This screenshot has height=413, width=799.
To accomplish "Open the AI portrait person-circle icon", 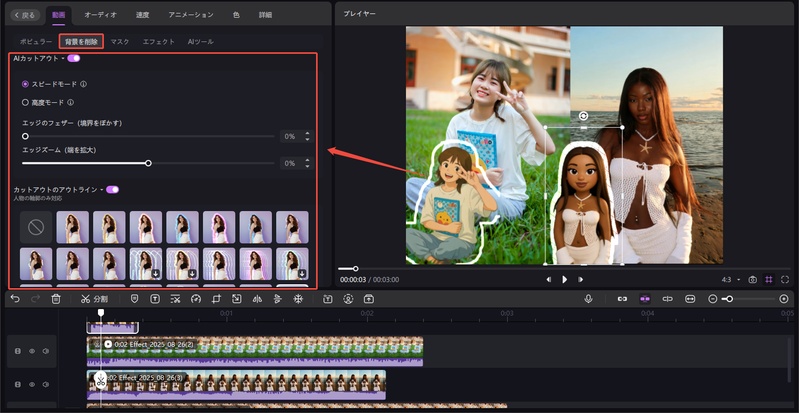I will 348,299.
